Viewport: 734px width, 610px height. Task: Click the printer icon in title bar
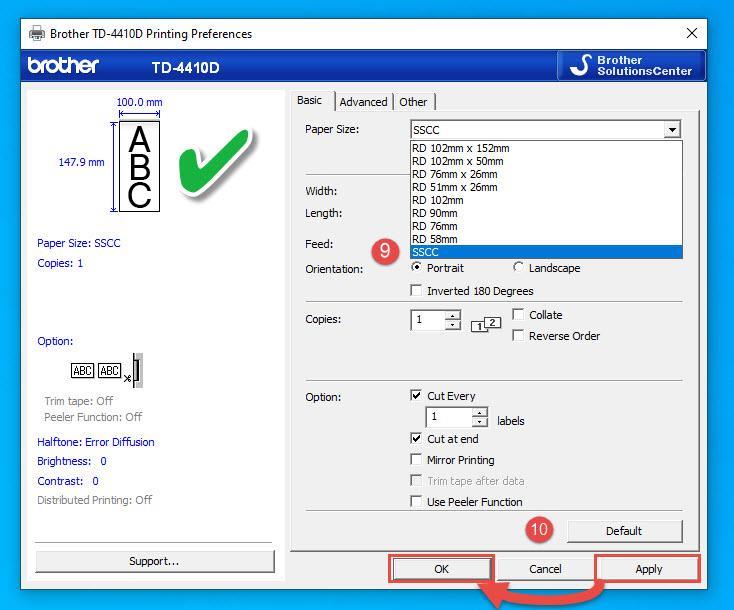[37, 34]
